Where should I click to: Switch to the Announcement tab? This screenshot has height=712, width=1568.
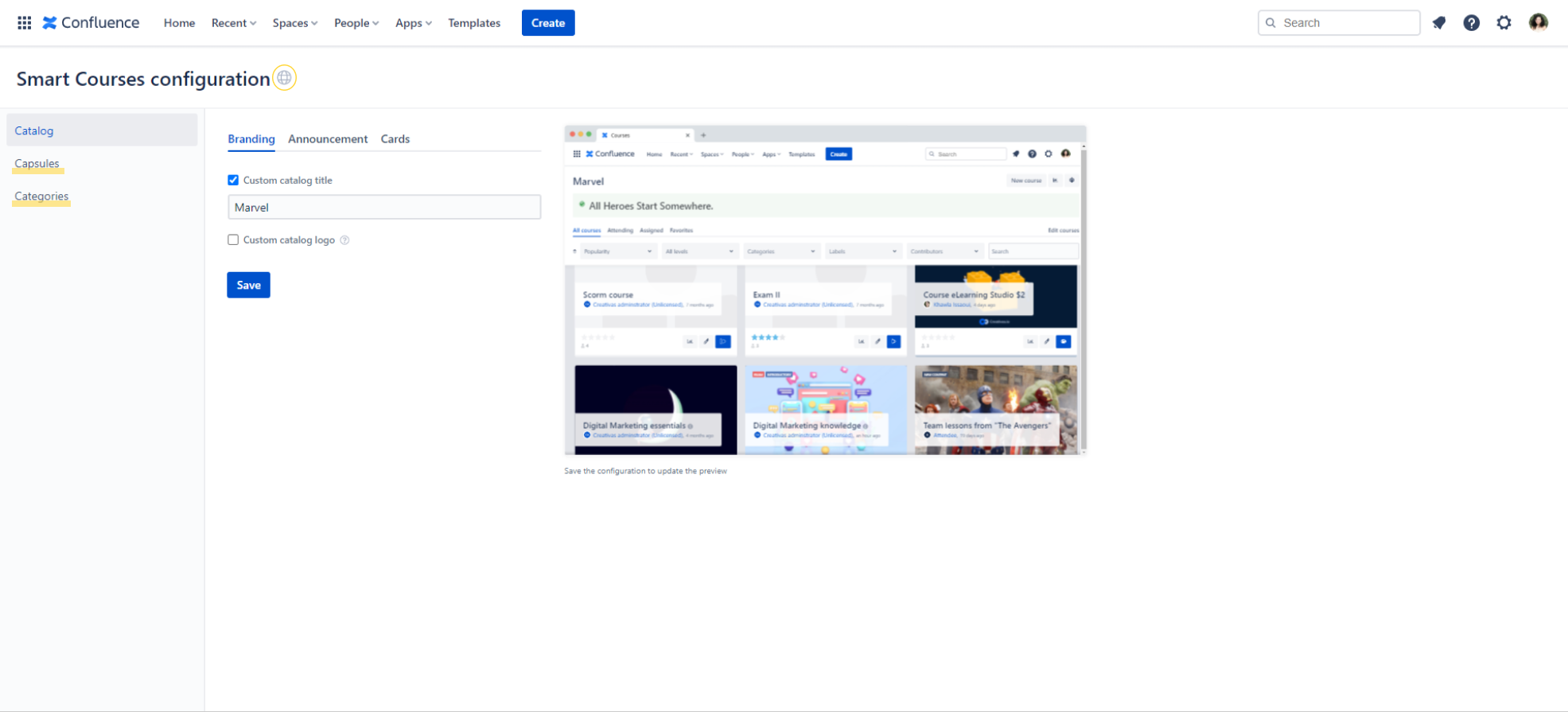[328, 139]
